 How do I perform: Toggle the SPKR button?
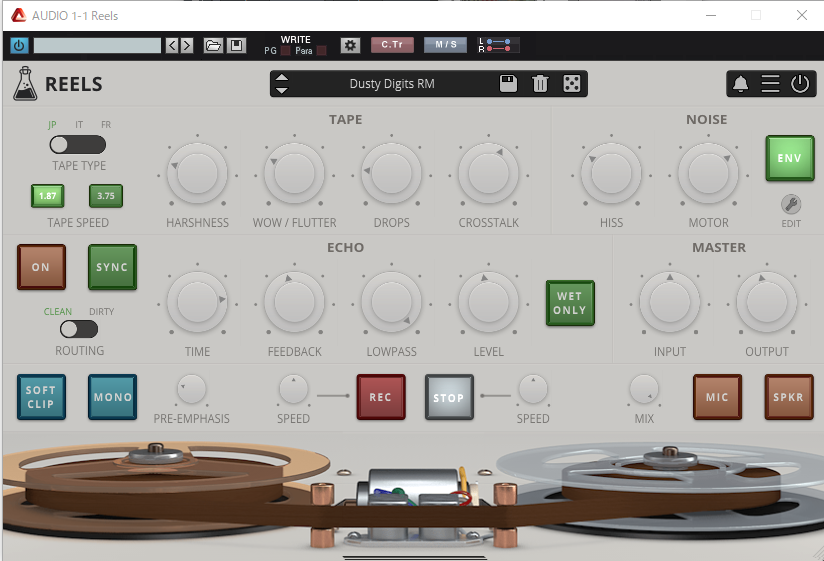click(789, 397)
